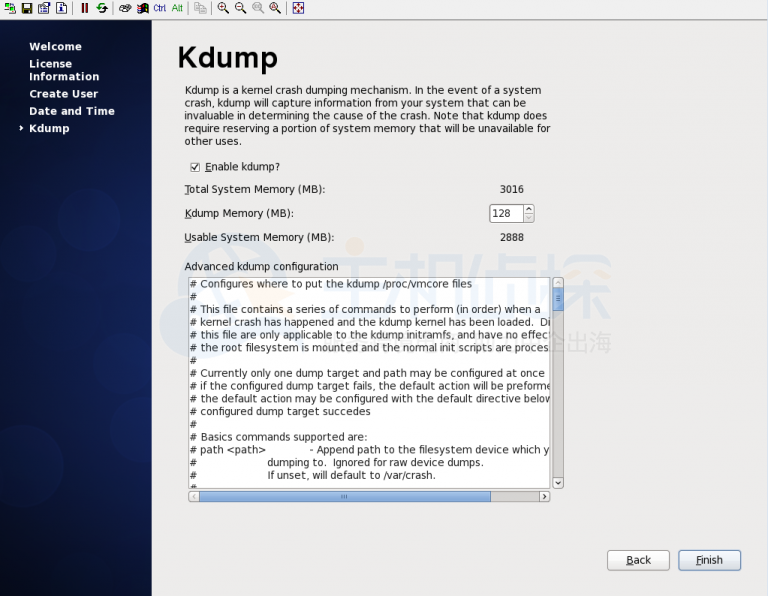Click the green refresh screen icon
768x596 pixels.
102,8
